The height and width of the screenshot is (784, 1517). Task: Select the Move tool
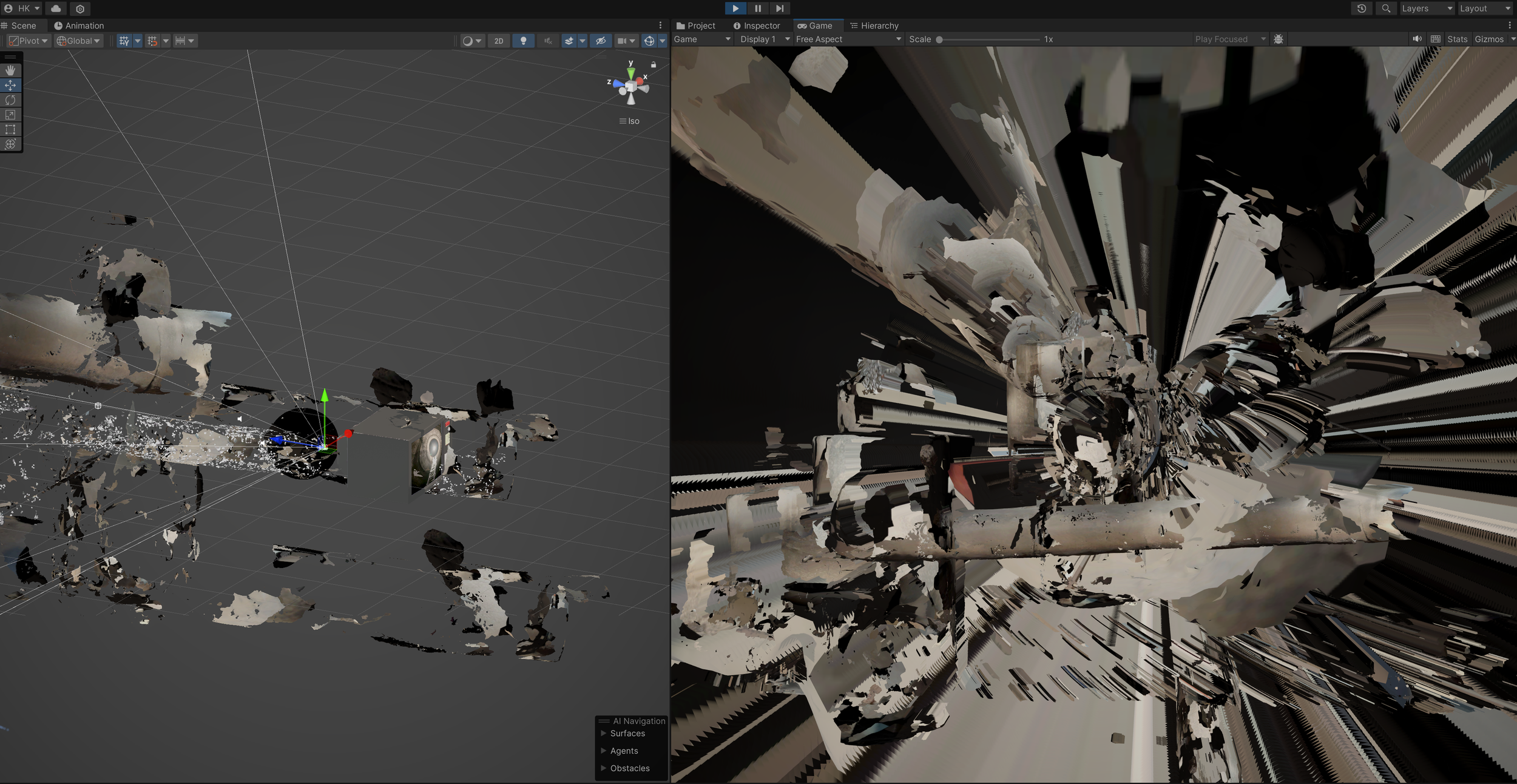coord(10,85)
